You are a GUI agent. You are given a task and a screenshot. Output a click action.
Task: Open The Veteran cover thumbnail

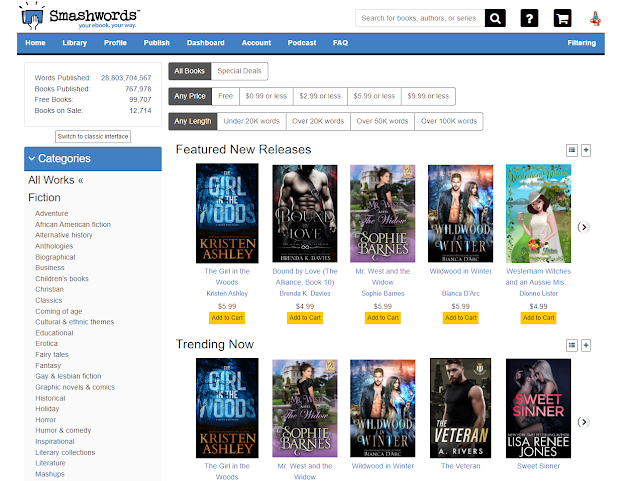pos(460,408)
